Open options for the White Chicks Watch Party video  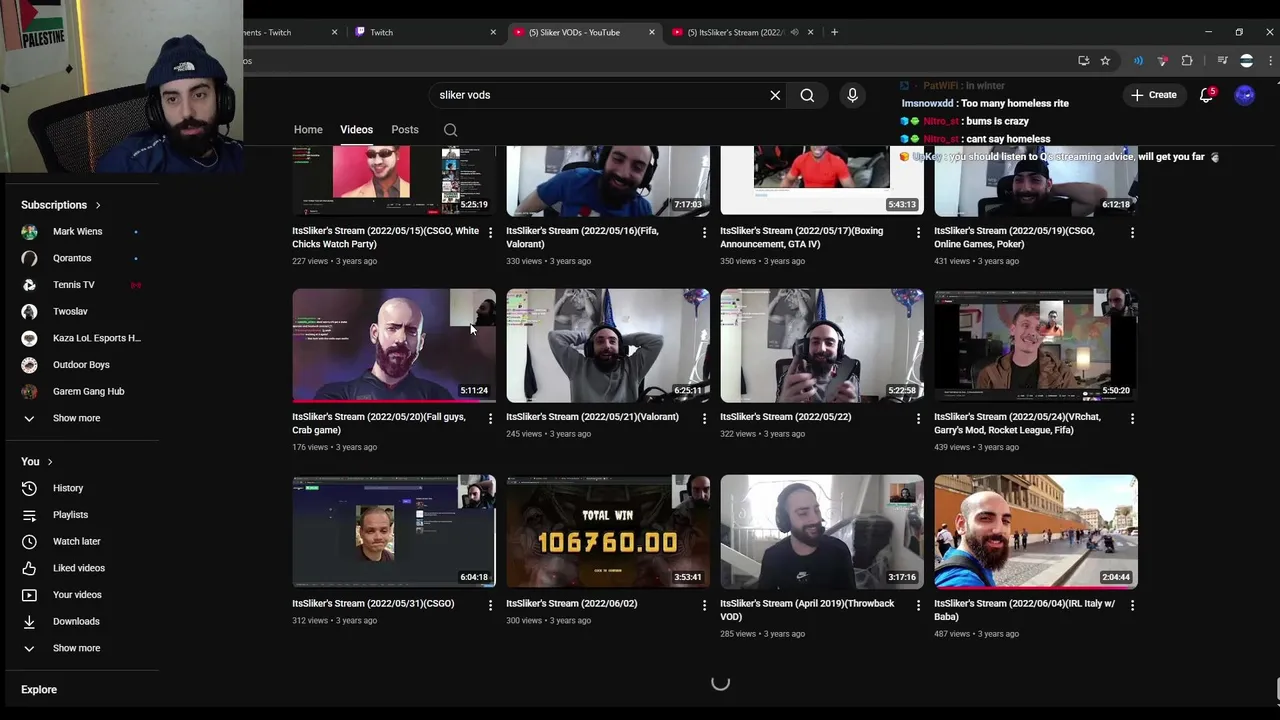point(490,233)
